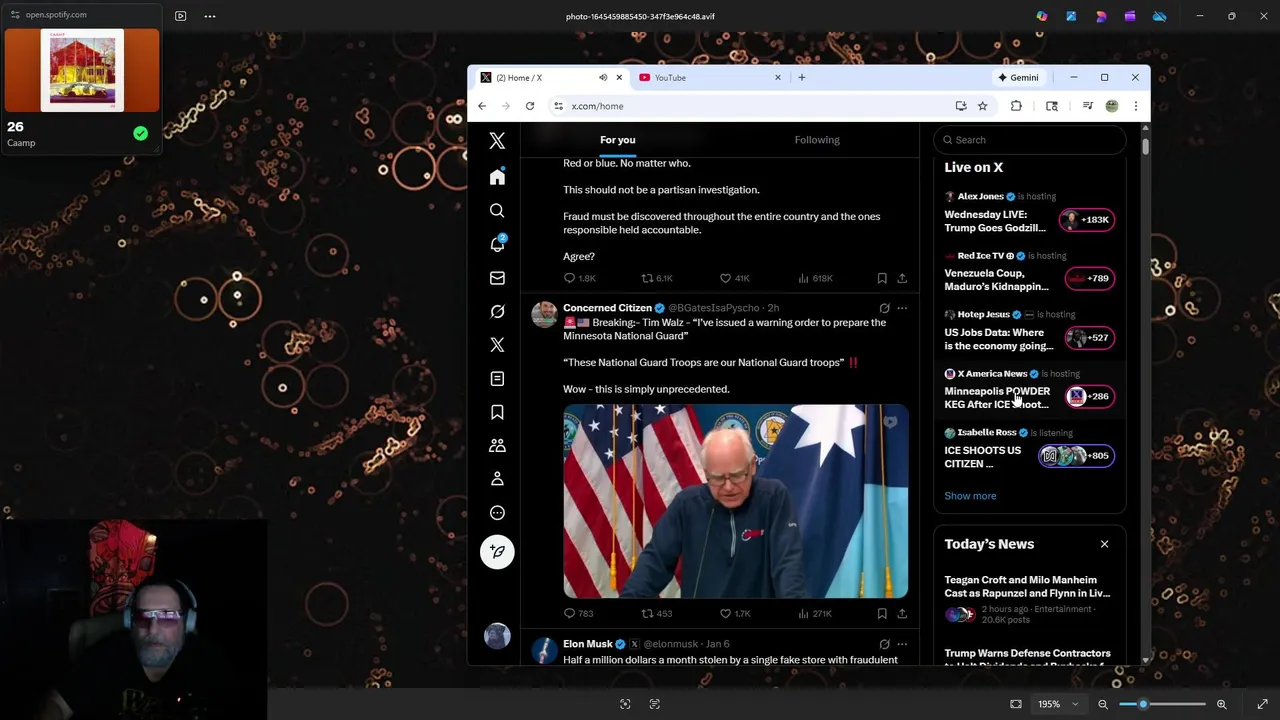
Task: Open Communities people icon in X sidebar
Action: click(x=497, y=446)
